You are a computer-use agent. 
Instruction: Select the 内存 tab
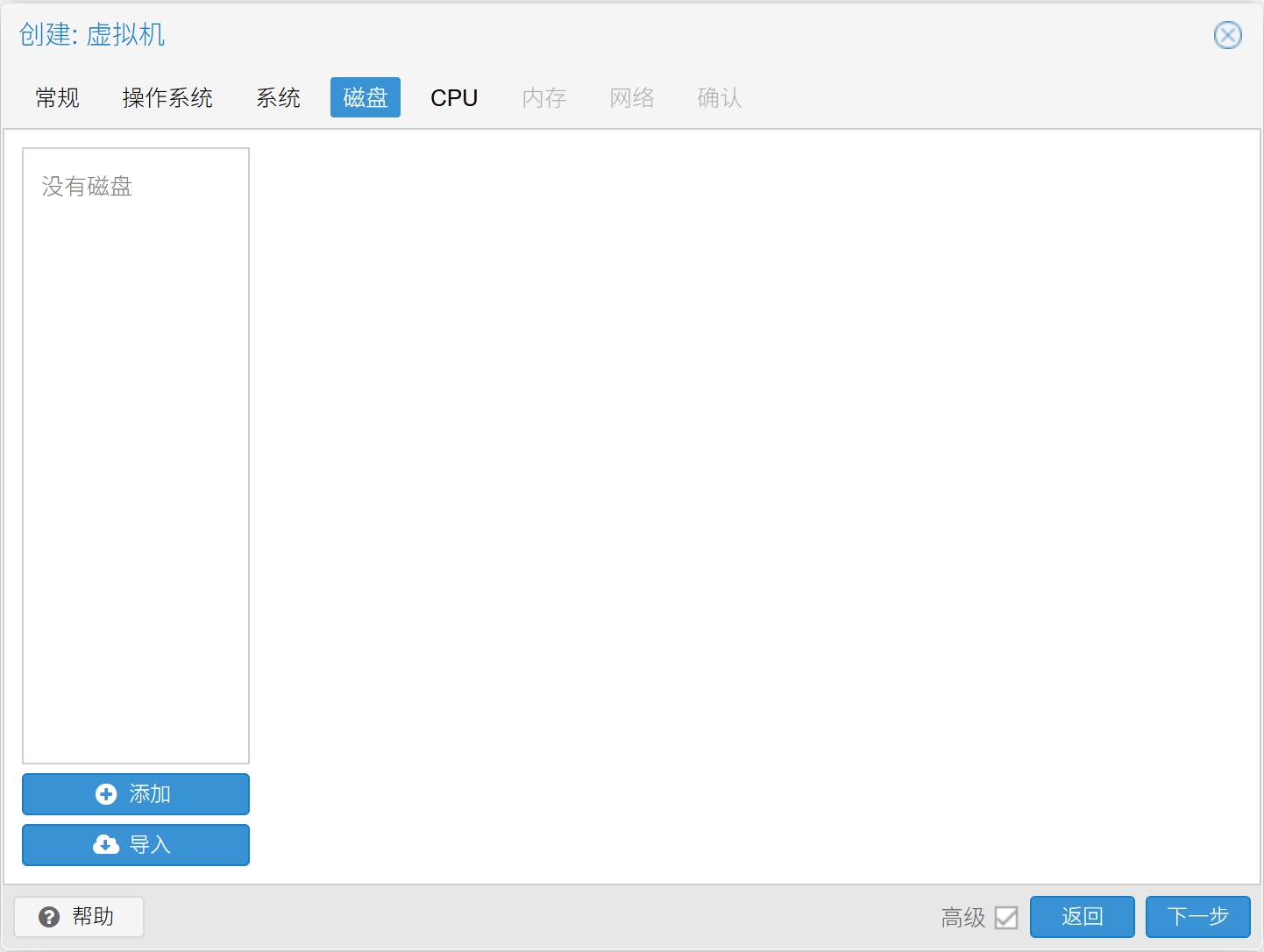click(x=544, y=97)
